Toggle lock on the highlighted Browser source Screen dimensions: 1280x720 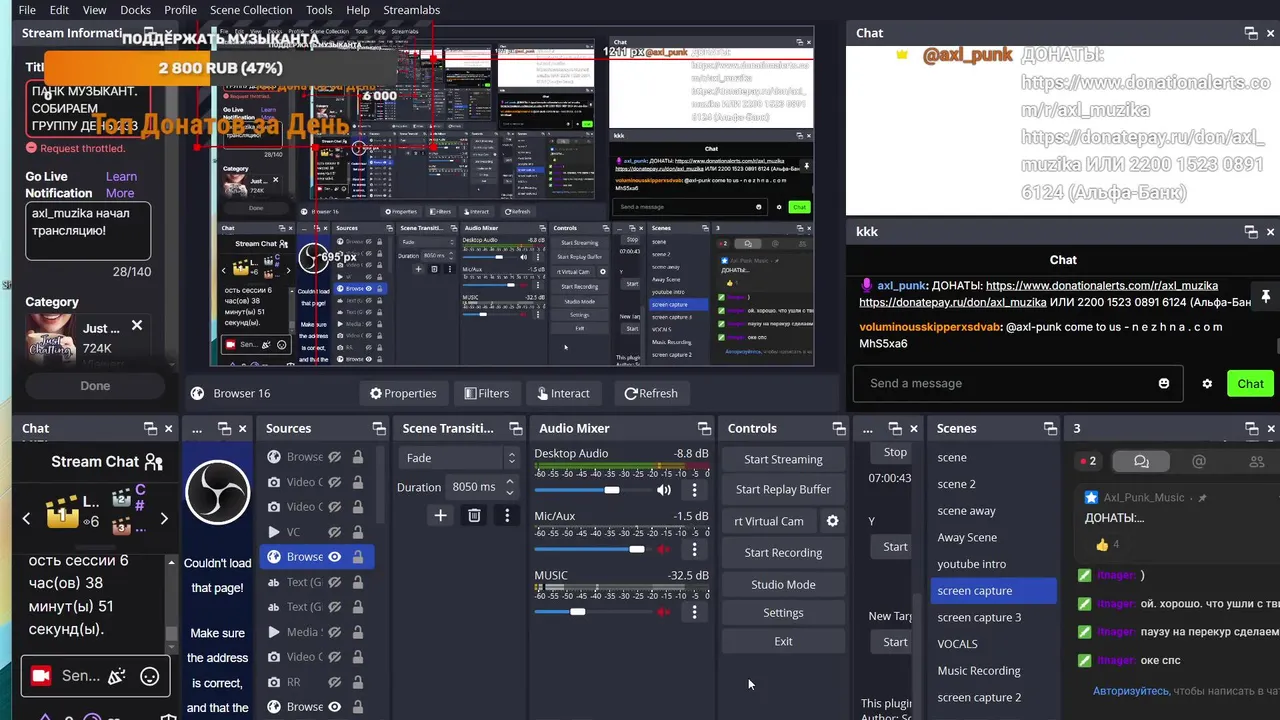357,557
